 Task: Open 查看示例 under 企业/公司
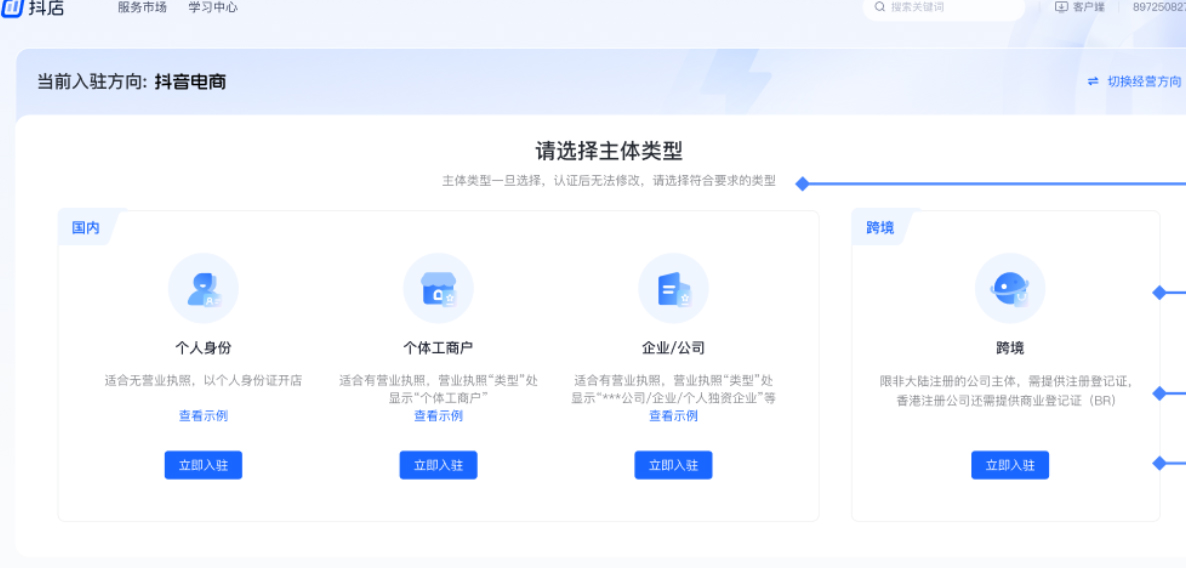coord(673,416)
